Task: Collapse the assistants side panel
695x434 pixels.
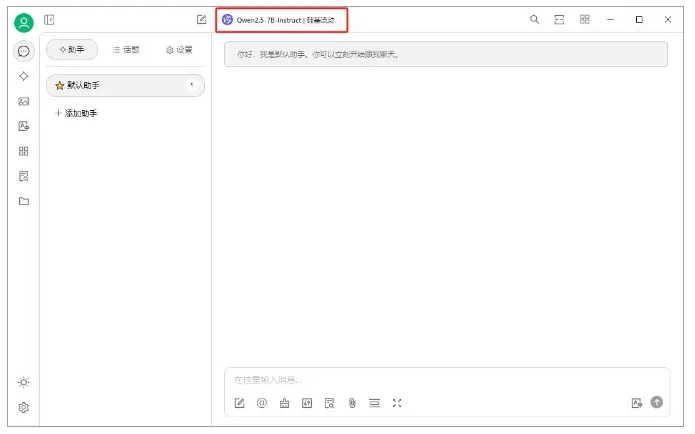Action: tap(49, 20)
